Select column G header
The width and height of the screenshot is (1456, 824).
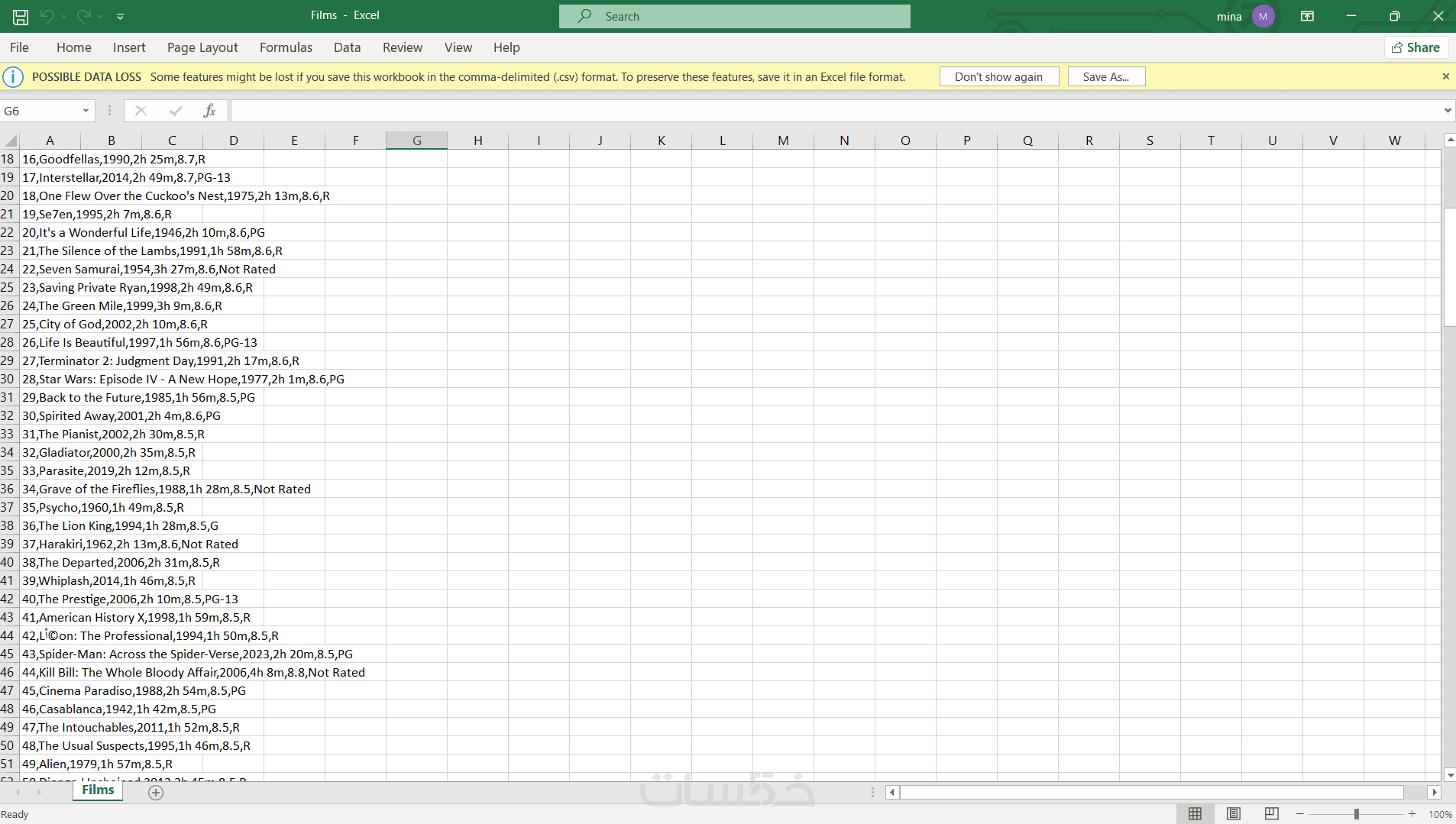click(x=417, y=141)
